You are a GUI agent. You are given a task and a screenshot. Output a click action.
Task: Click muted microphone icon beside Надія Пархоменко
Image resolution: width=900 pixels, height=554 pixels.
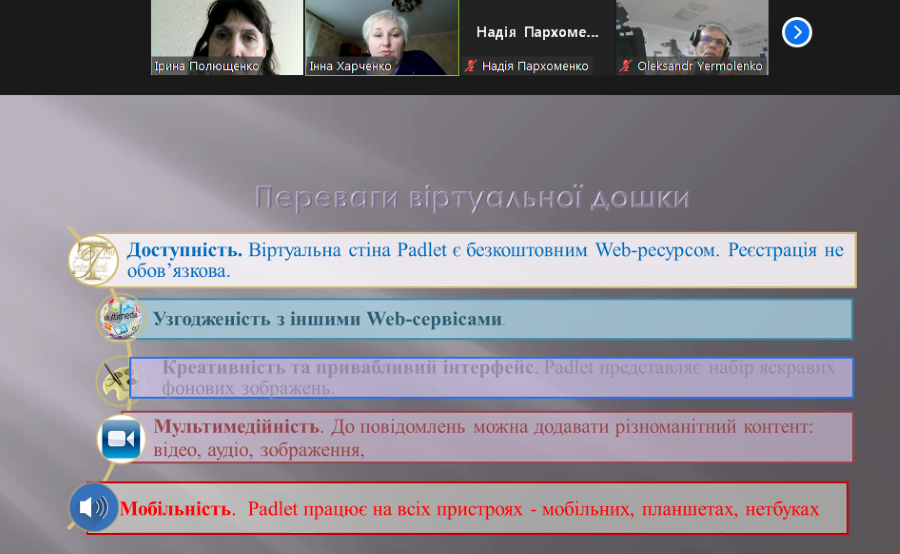(471, 66)
